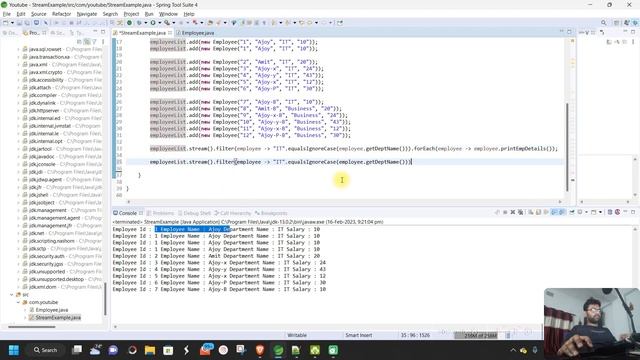Click the console line with salary 43
640x360 pixels.
pos(219,269)
